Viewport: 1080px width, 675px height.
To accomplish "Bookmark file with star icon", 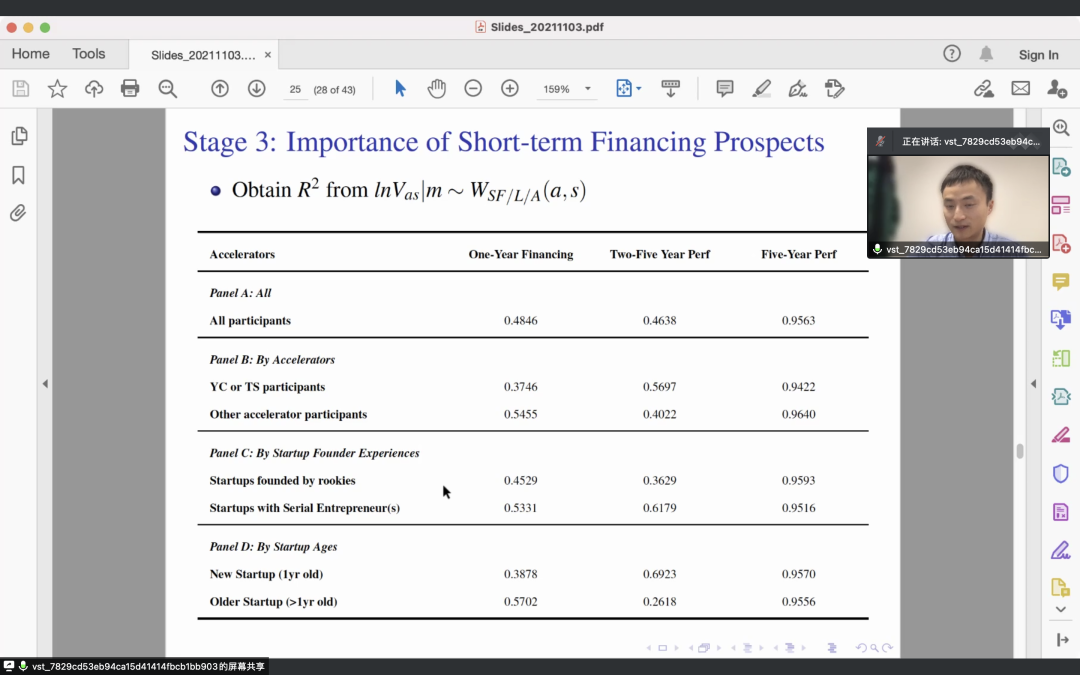I will point(57,89).
